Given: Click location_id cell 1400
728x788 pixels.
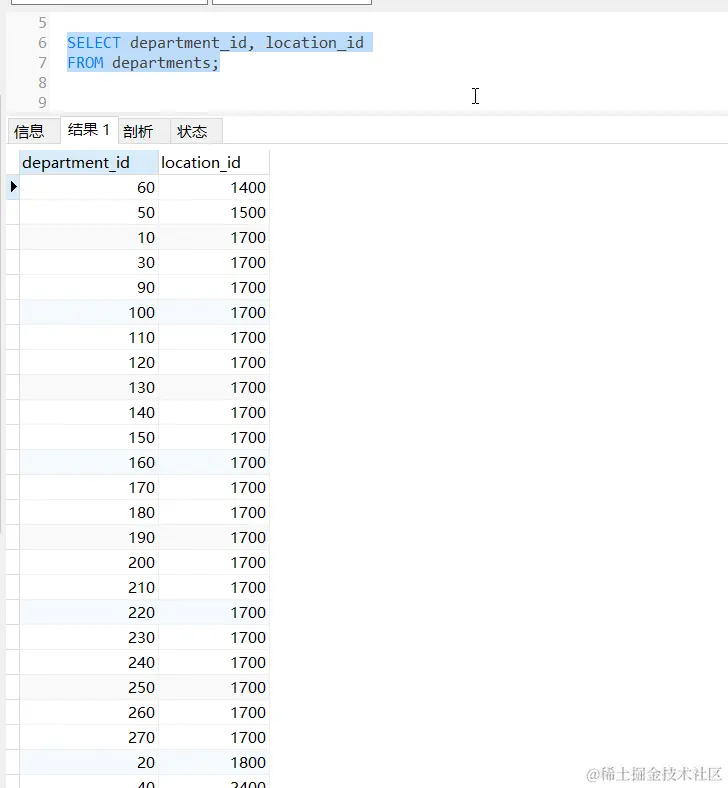Looking at the screenshot, I should 214,187.
